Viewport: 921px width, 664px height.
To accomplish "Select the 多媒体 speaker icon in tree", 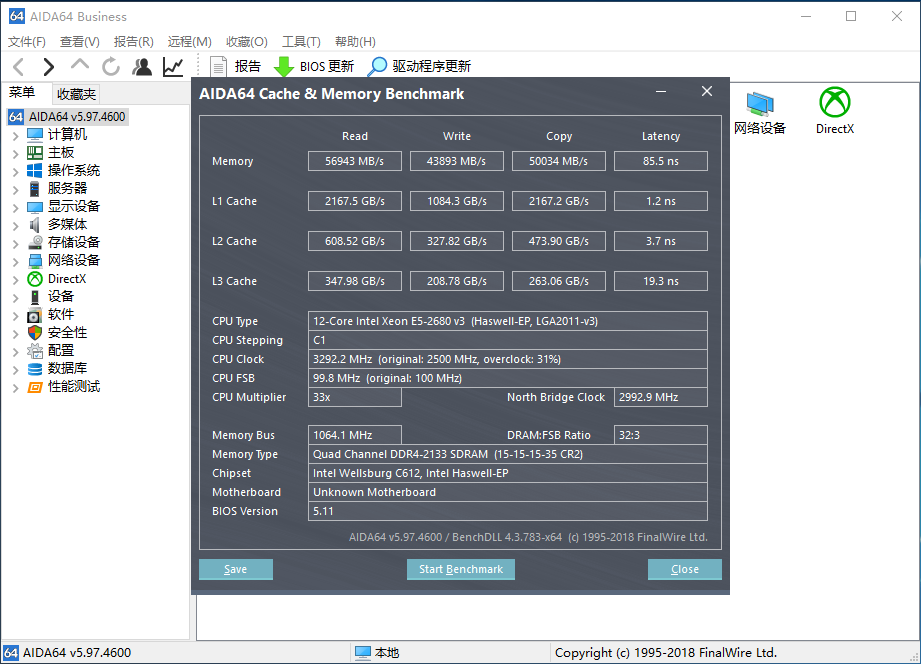I will 35,224.
